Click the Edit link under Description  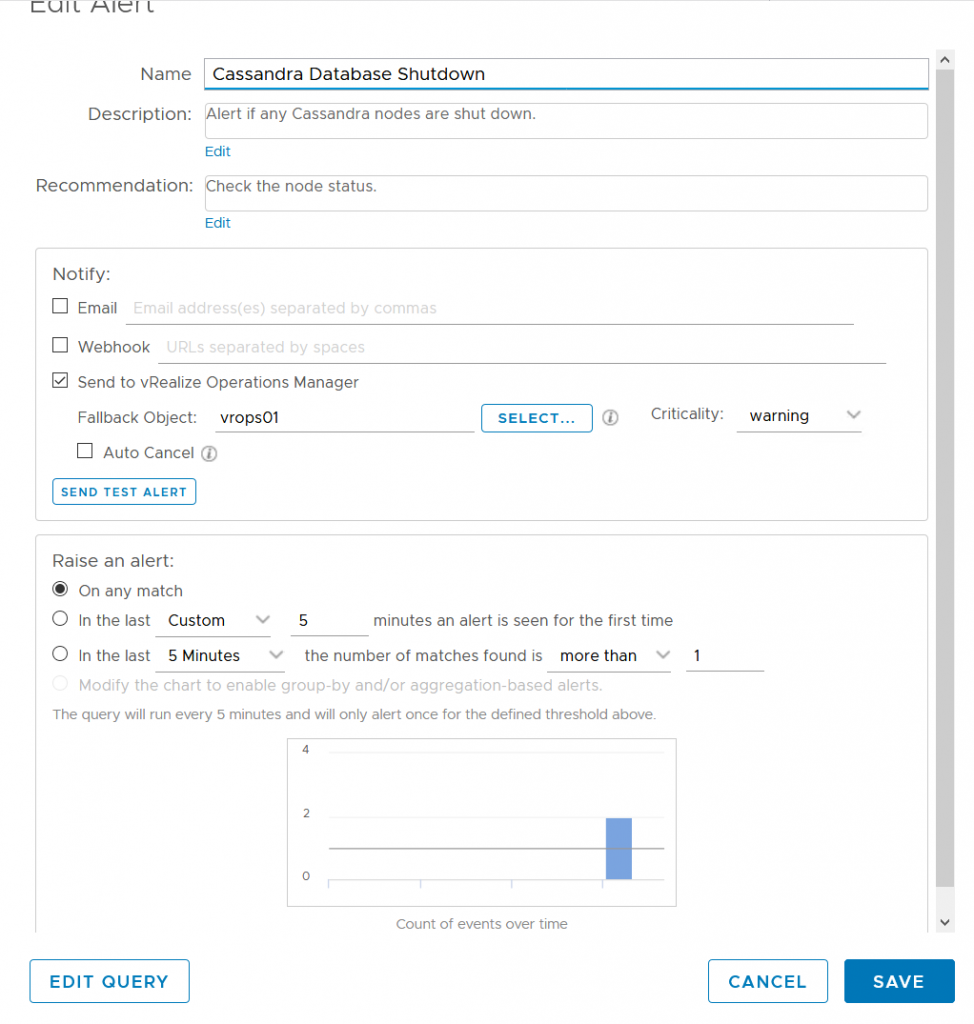(217, 152)
